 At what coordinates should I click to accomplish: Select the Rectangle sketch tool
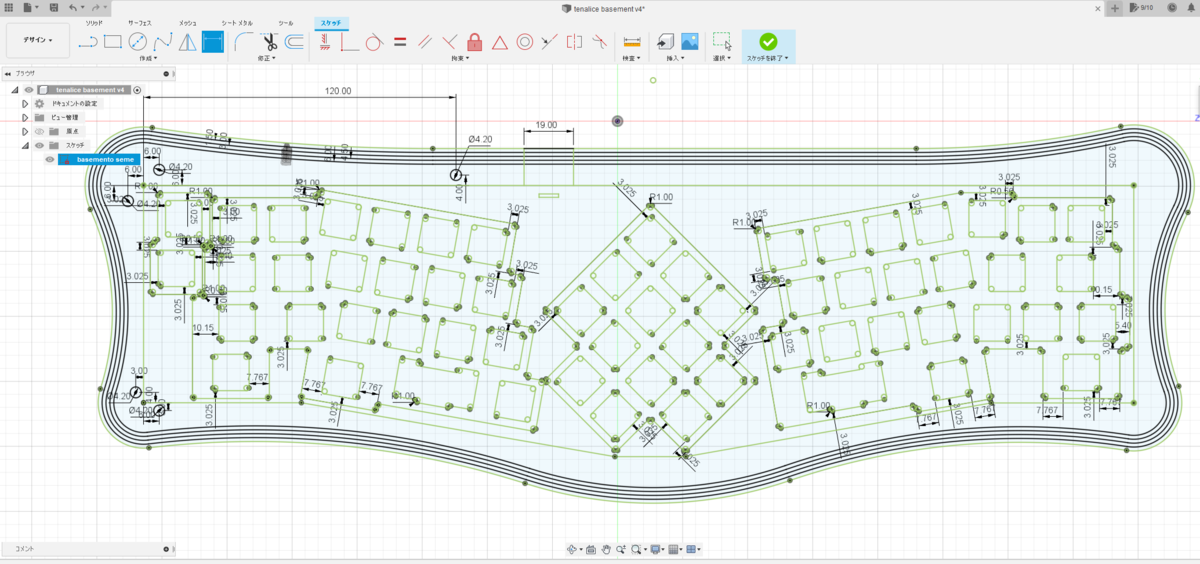click(113, 42)
